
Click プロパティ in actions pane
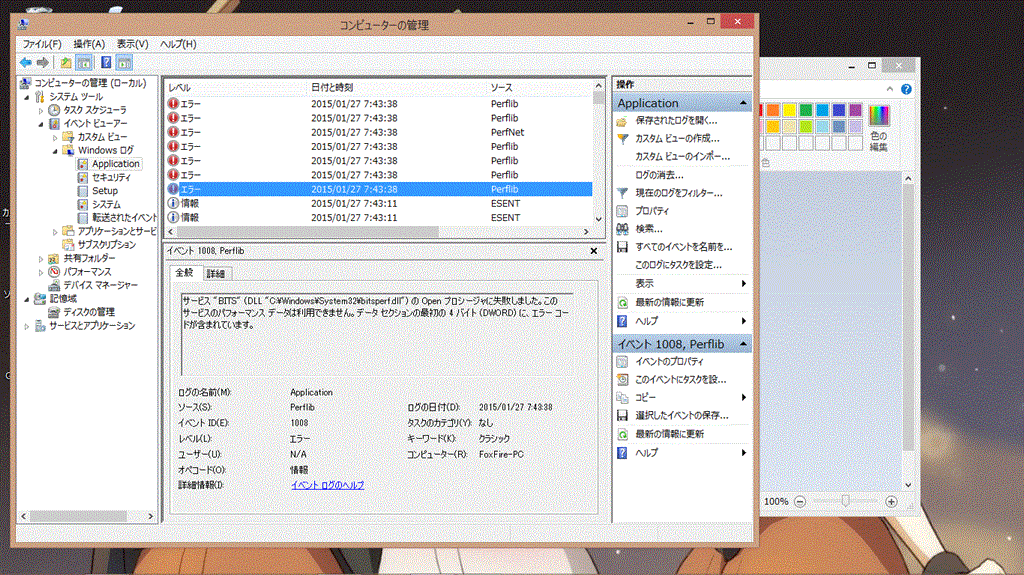point(652,211)
